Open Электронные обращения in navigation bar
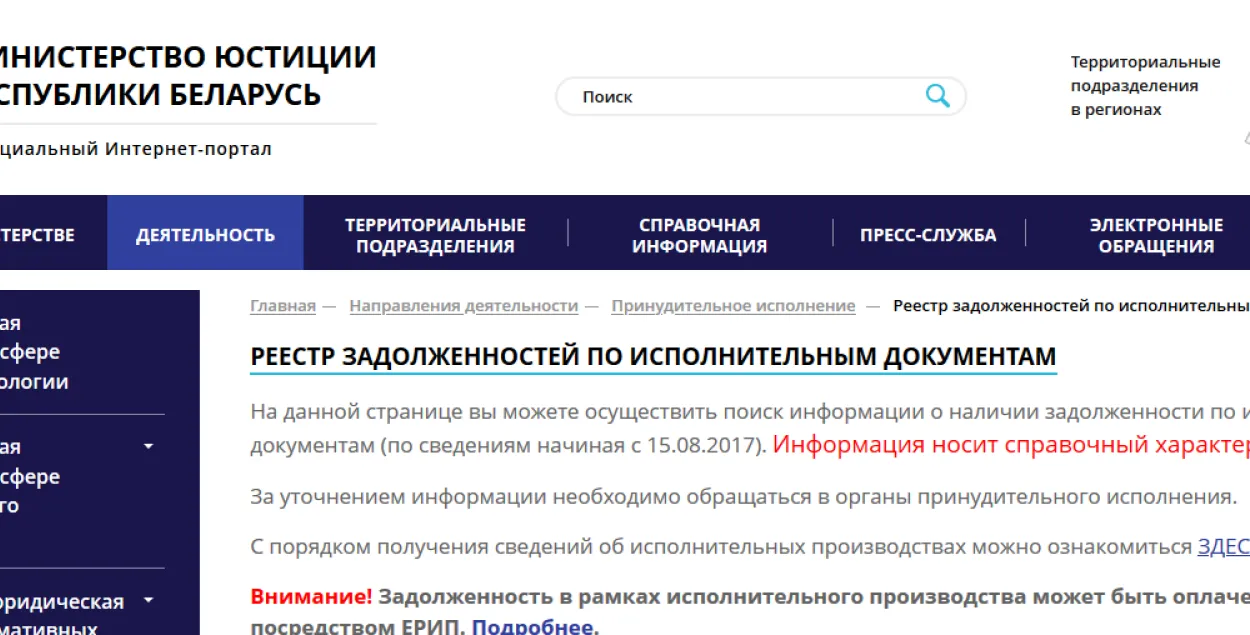This screenshot has height=635, width=1250. pos(1155,235)
